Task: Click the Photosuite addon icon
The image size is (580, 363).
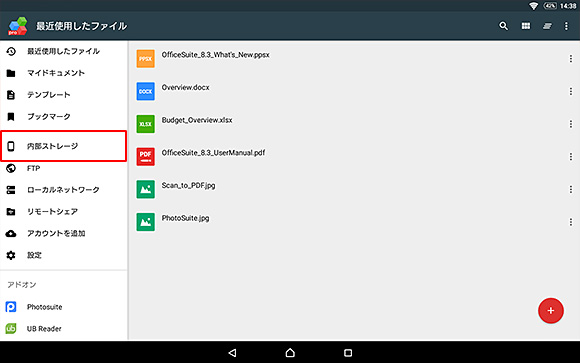Action: 11,307
